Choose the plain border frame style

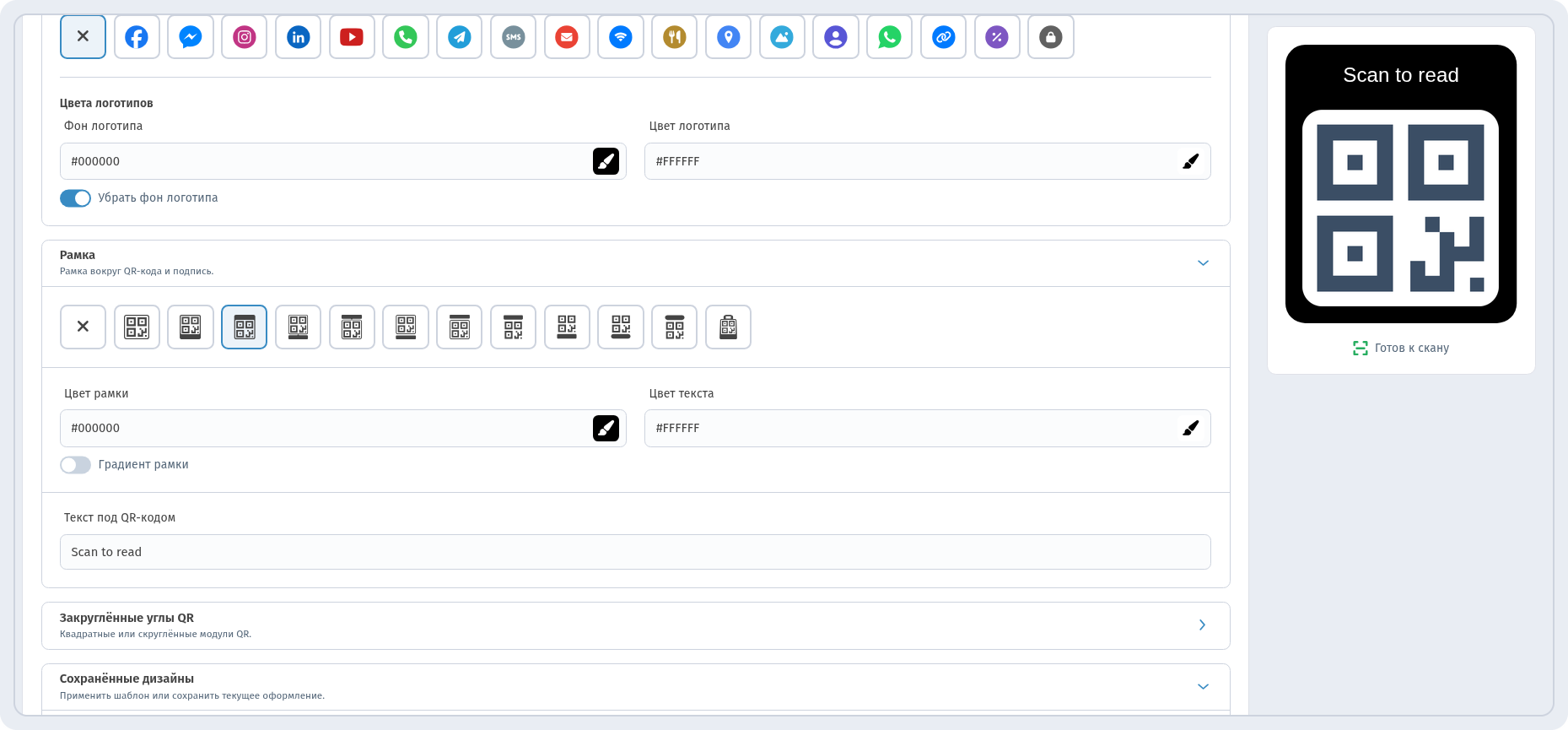(137, 327)
